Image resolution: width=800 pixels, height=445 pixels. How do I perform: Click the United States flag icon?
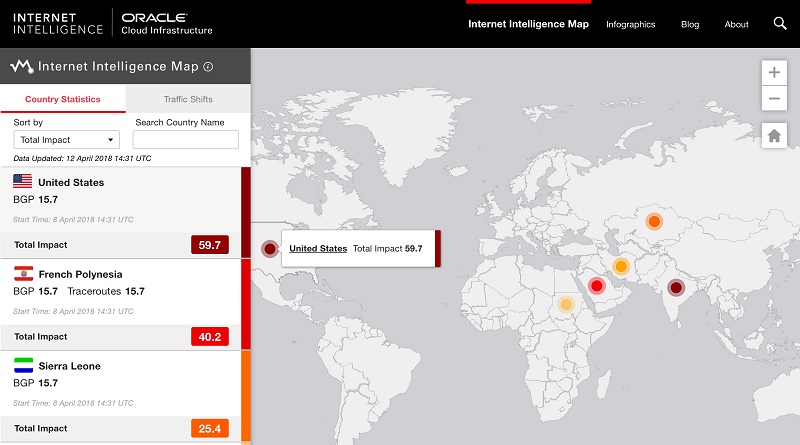[22, 181]
